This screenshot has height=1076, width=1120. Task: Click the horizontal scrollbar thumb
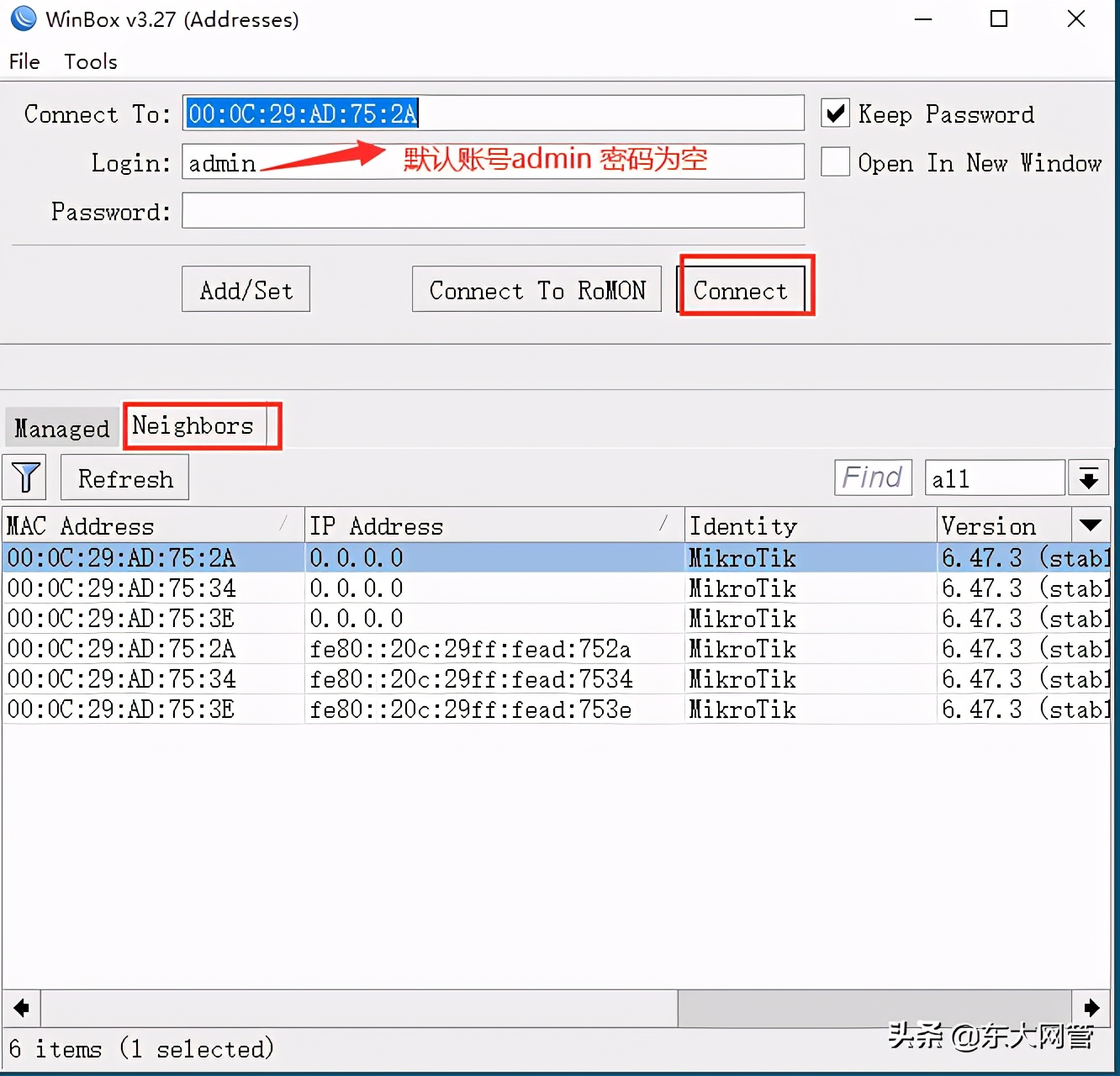(x=359, y=1007)
